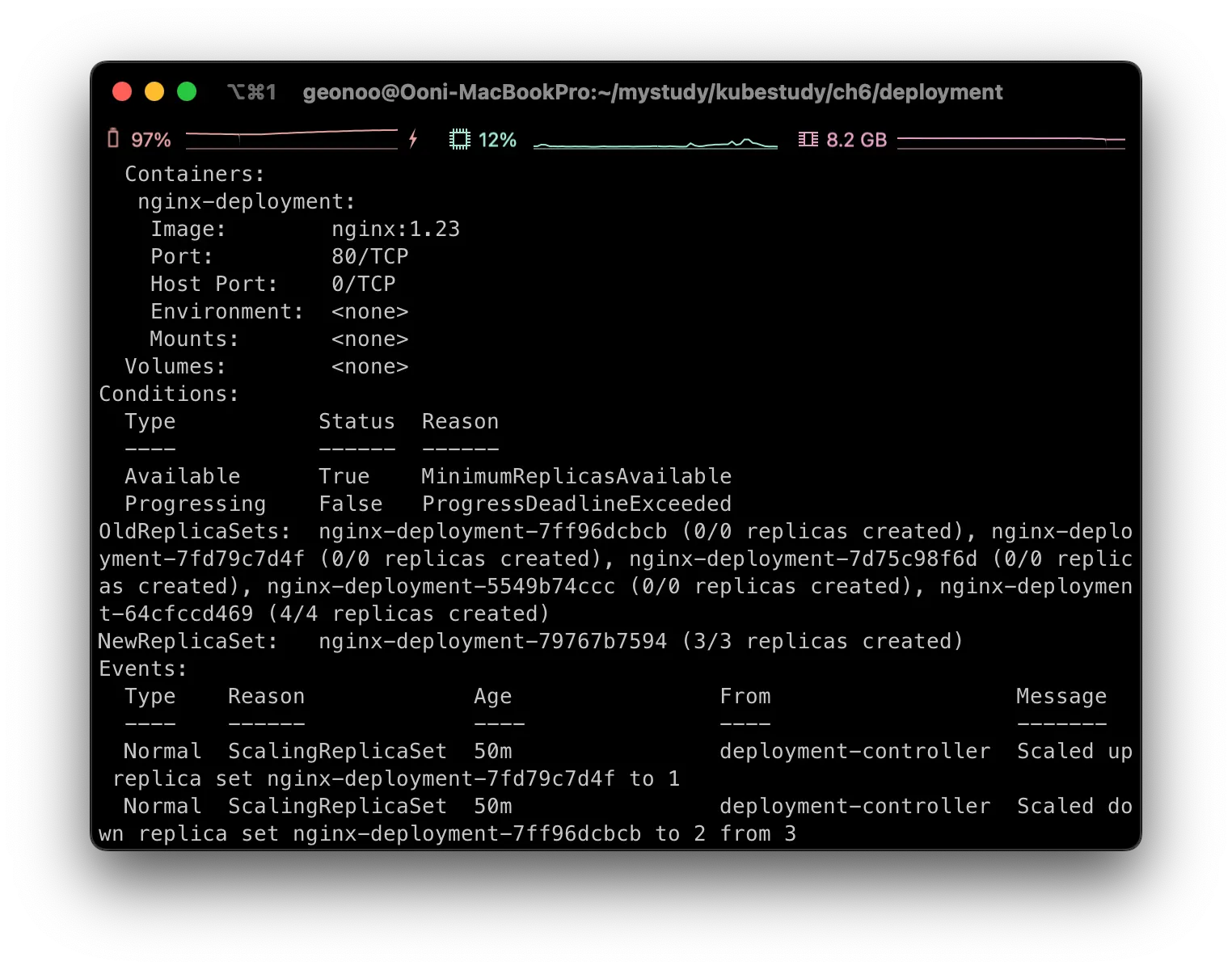Click the last line ending 'to 2 from 3'
Image resolution: width=1232 pixels, height=970 pixels.
click(x=447, y=833)
